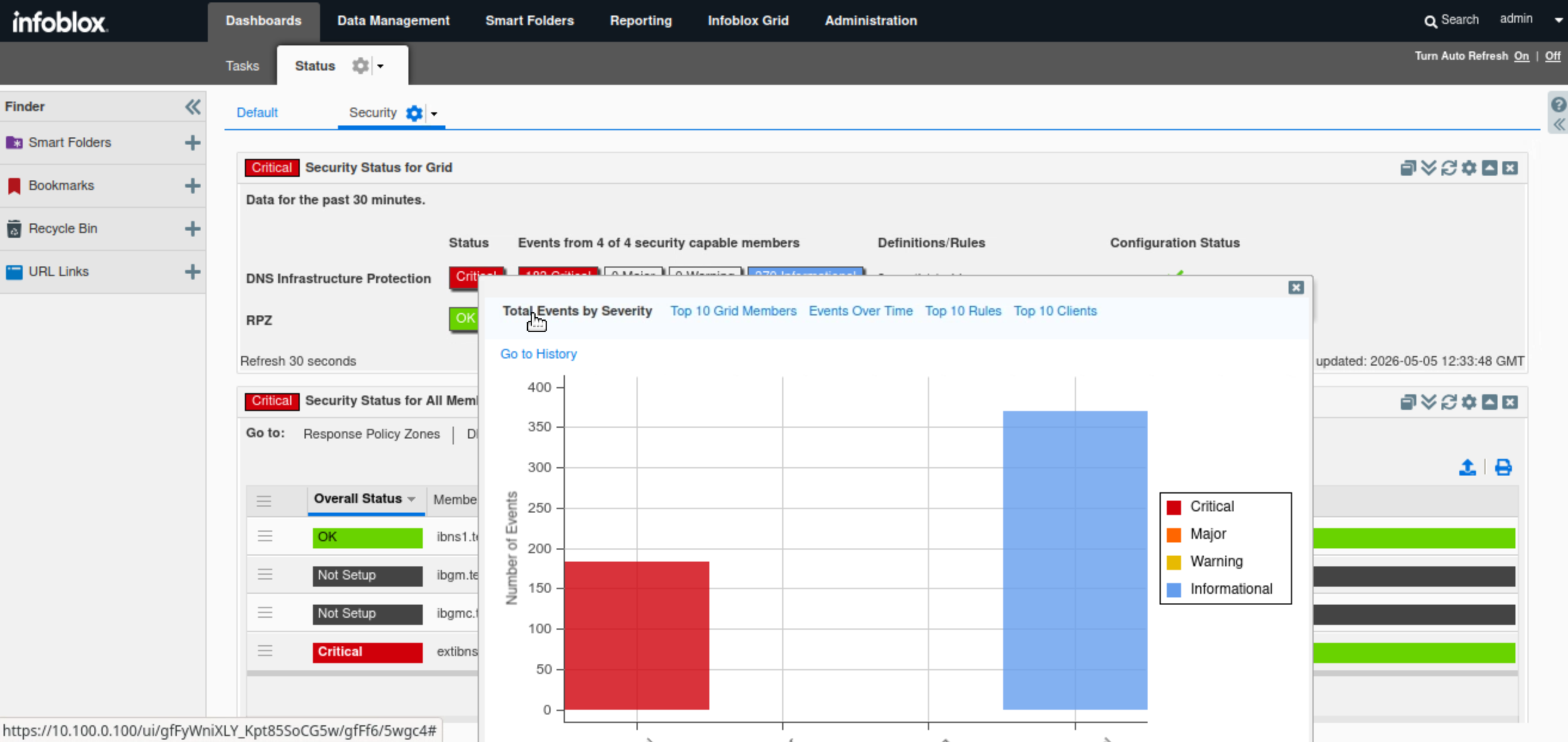Open Security Status for Grid widget settings gear
Image resolution: width=1568 pixels, height=742 pixels.
1469,168
